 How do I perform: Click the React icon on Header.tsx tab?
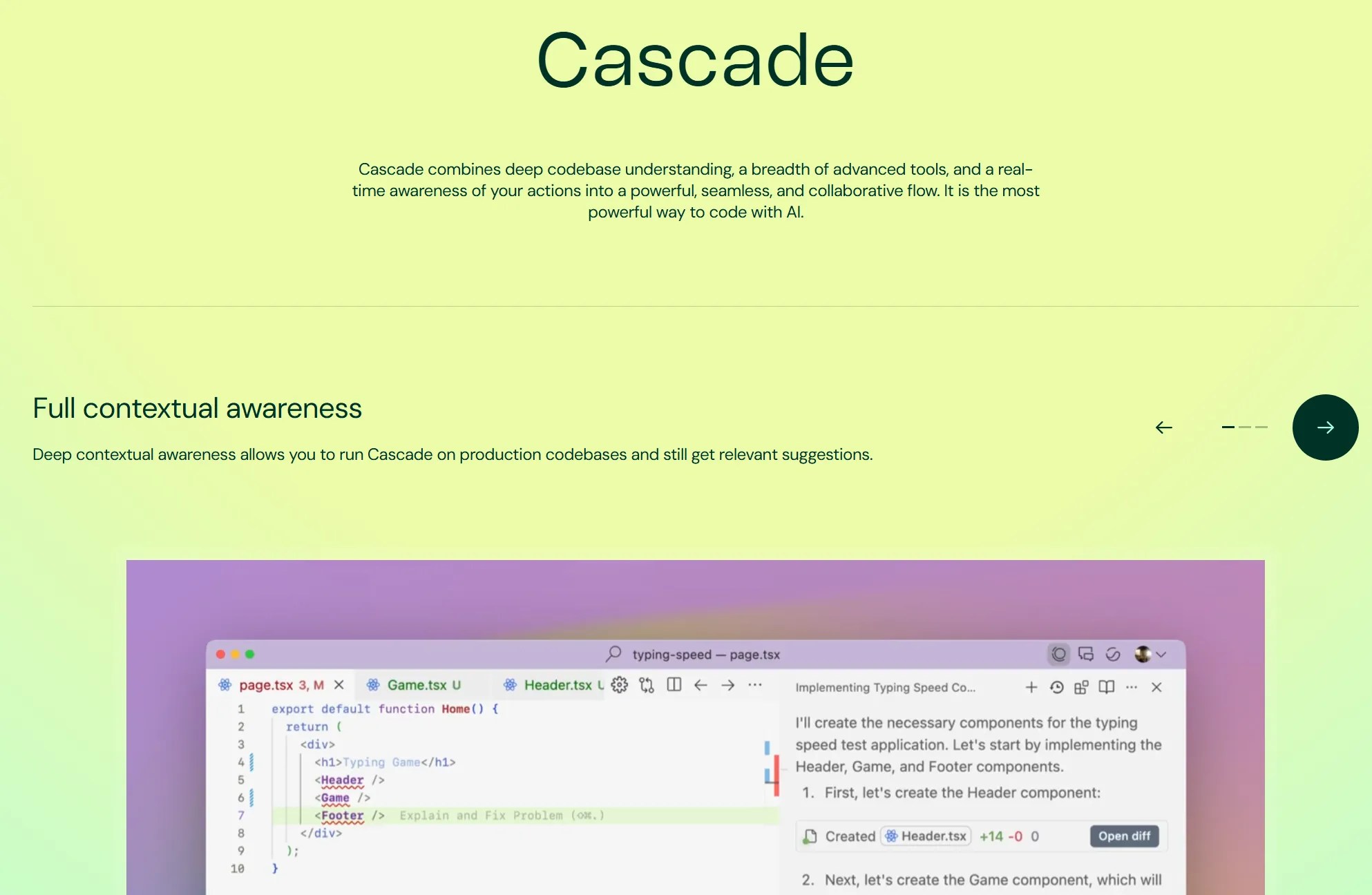pyautogui.click(x=510, y=685)
